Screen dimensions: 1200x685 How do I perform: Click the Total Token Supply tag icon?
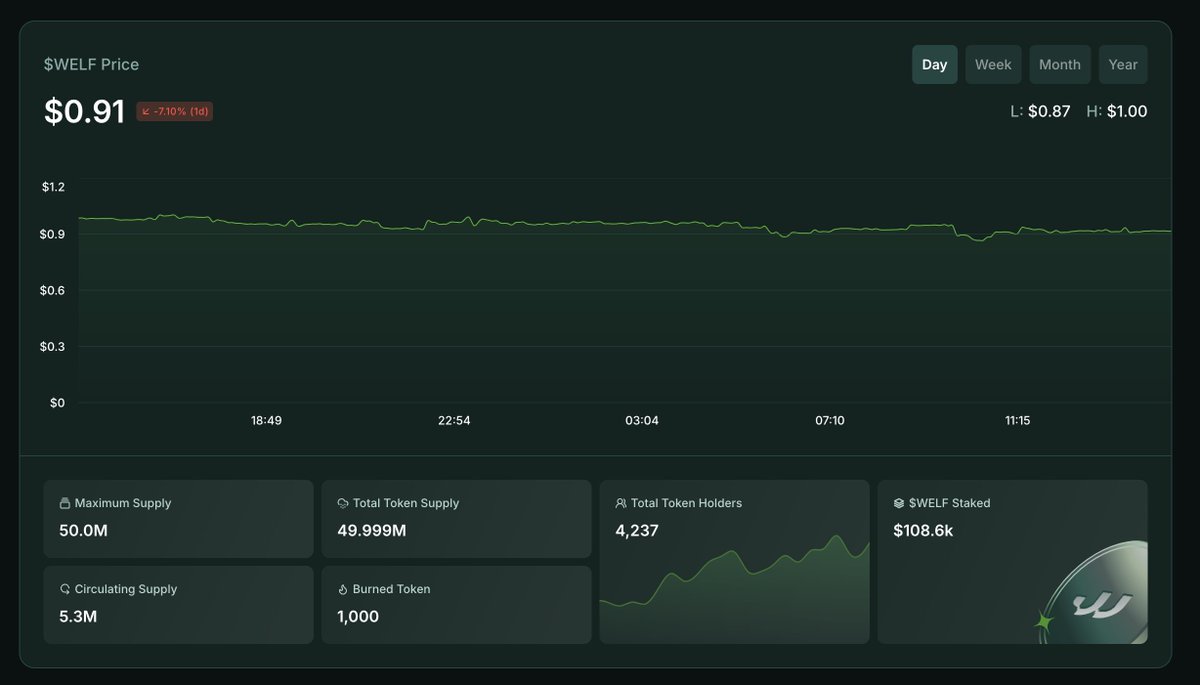tap(342, 503)
